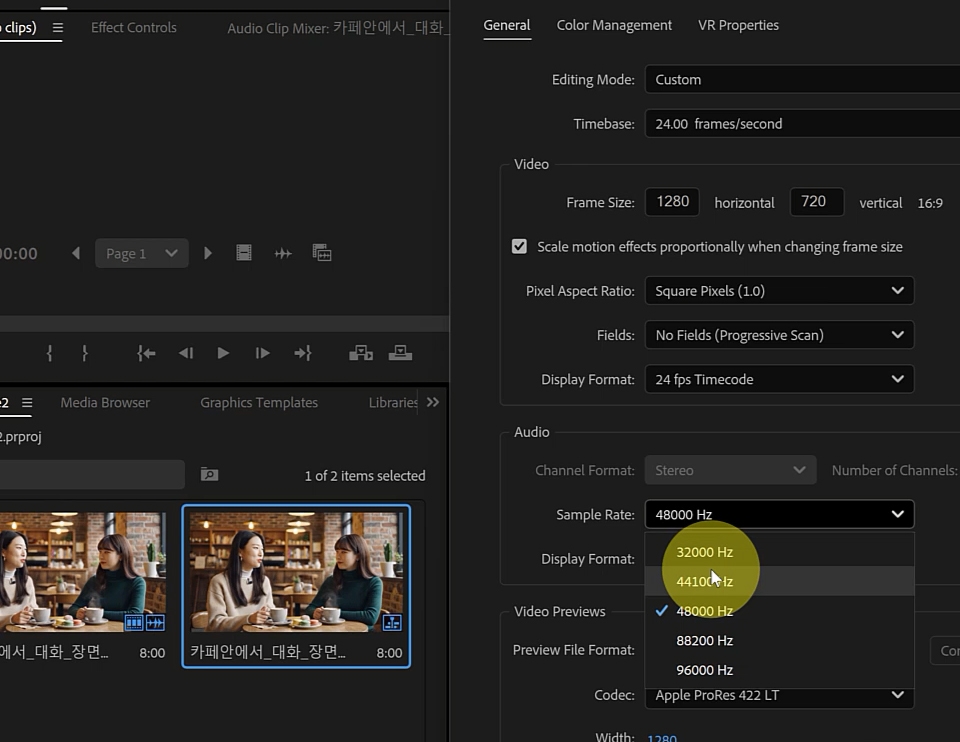Open the Fields dropdown
The height and width of the screenshot is (742, 960).
pyautogui.click(x=779, y=335)
